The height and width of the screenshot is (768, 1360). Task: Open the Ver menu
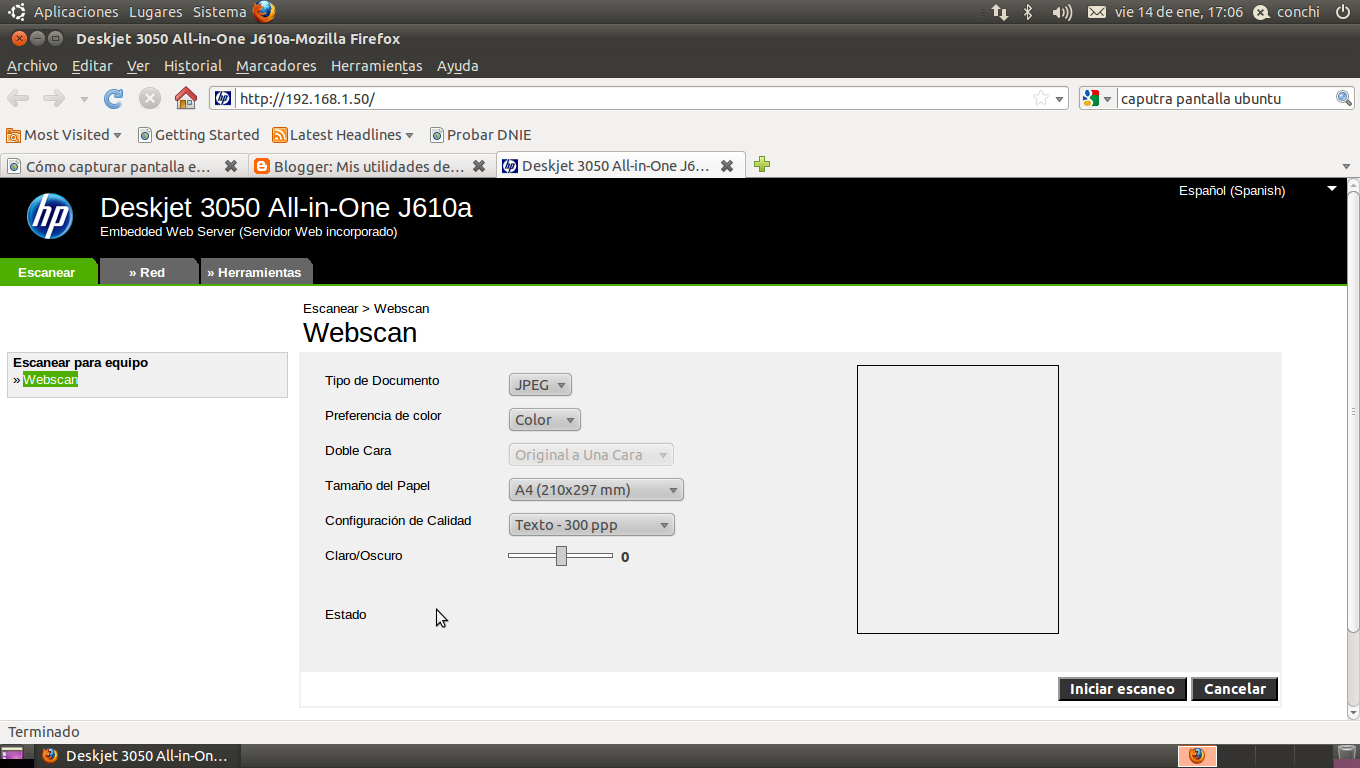pos(138,66)
